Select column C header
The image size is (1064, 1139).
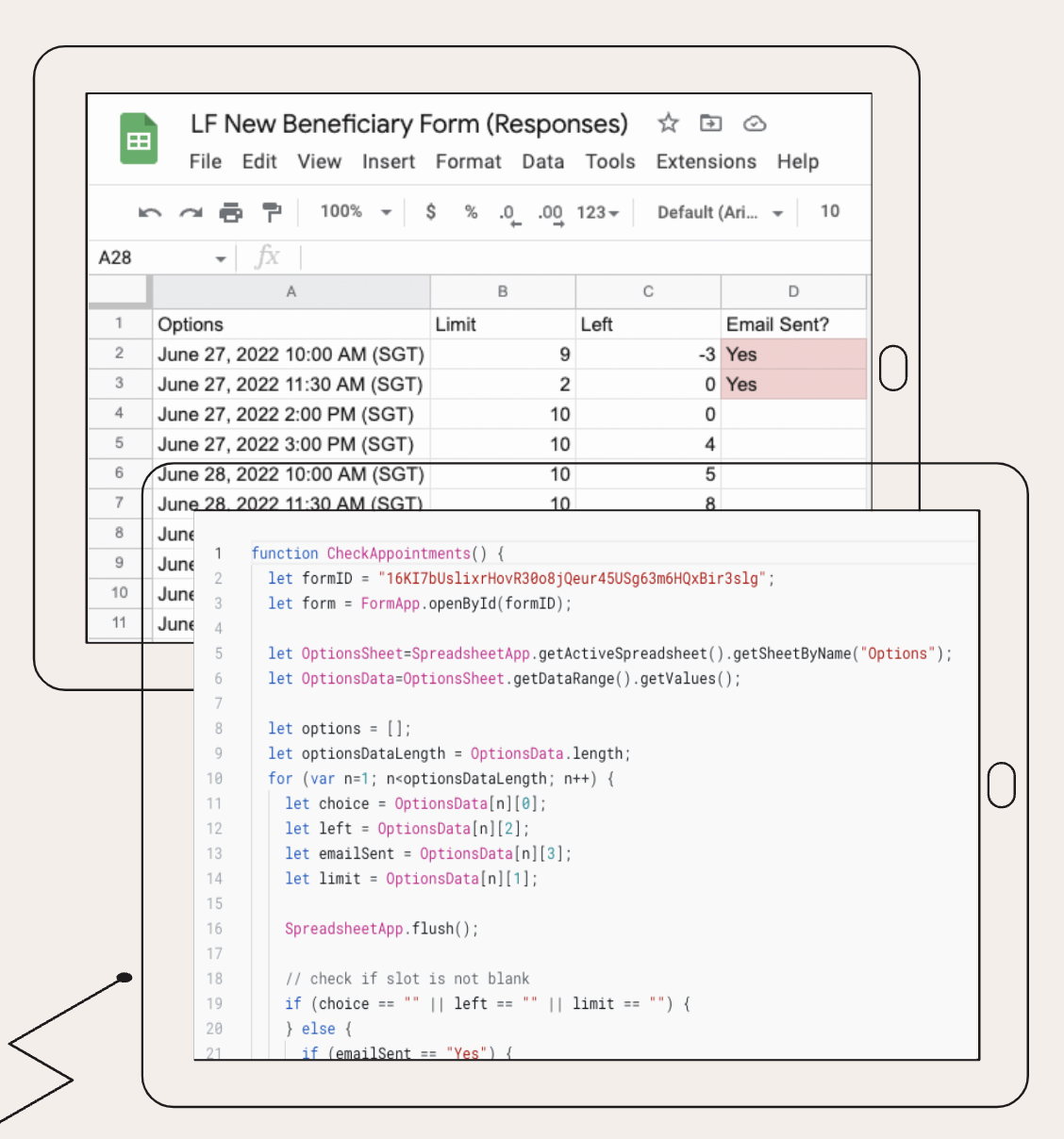[x=648, y=291]
